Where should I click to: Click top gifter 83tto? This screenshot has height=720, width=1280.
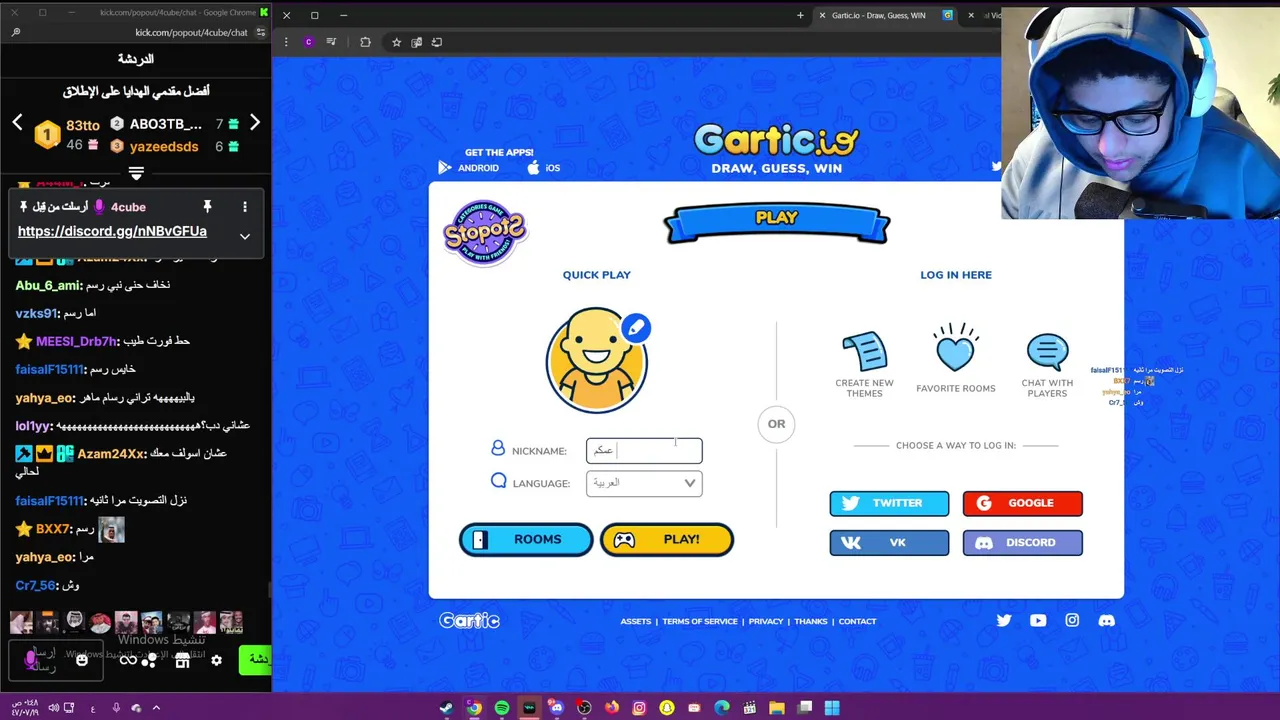83,125
